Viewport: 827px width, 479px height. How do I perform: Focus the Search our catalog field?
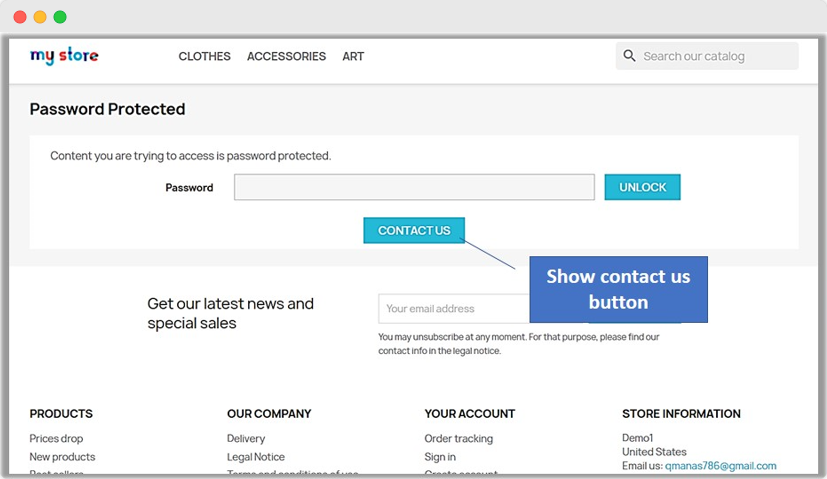tap(715, 57)
